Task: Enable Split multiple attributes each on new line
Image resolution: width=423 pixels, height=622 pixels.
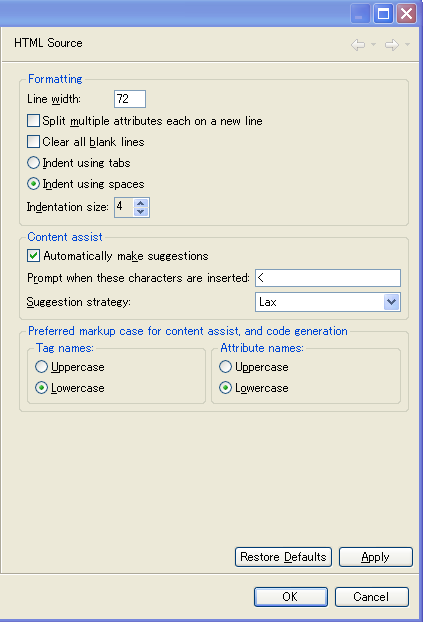Action: (x=33, y=121)
